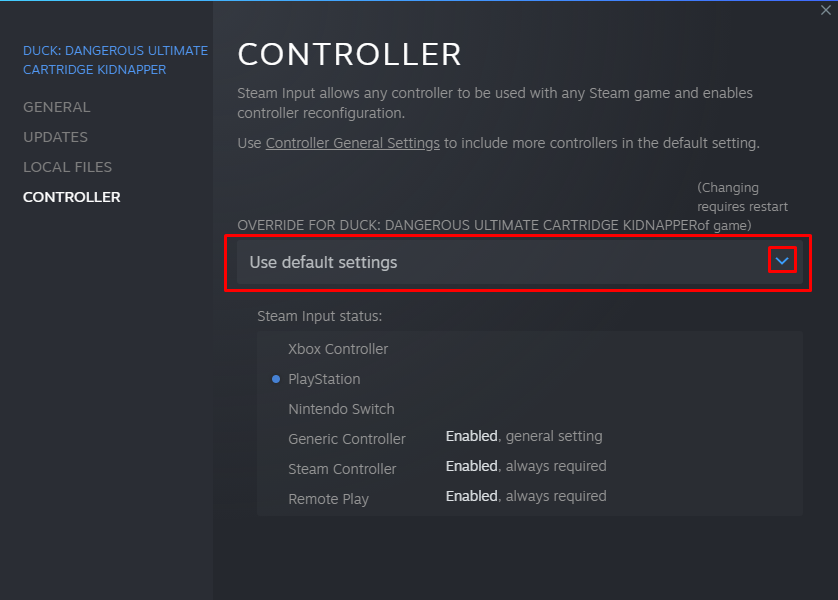Select Xbox Controller in Steam Input status
The width and height of the screenshot is (838, 600).
tap(338, 349)
